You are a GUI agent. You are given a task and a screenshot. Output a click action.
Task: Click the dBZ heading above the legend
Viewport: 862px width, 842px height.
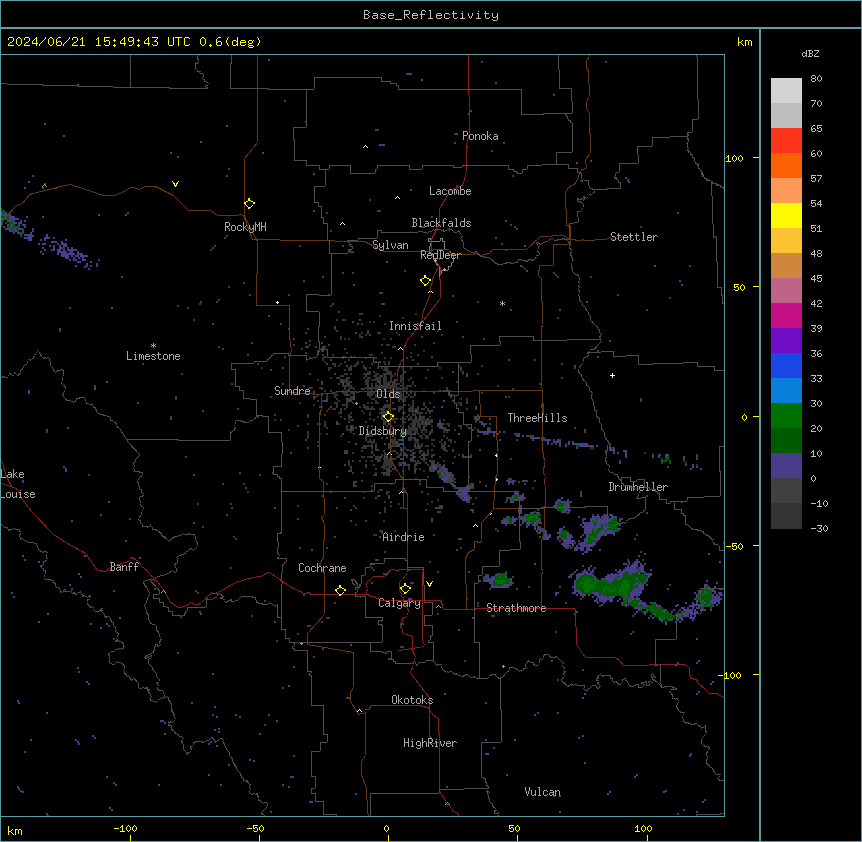coord(810,54)
